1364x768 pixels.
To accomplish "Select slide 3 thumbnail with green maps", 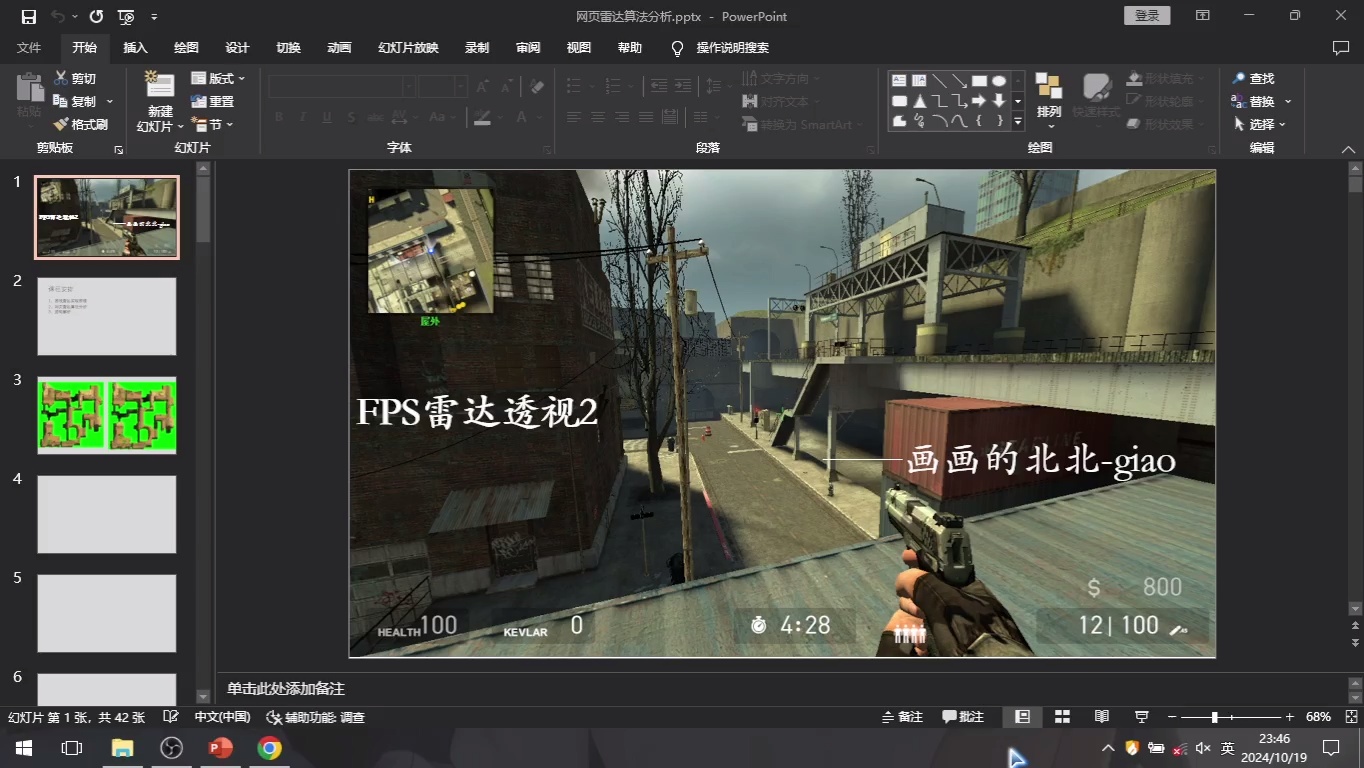I will click(x=107, y=415).
